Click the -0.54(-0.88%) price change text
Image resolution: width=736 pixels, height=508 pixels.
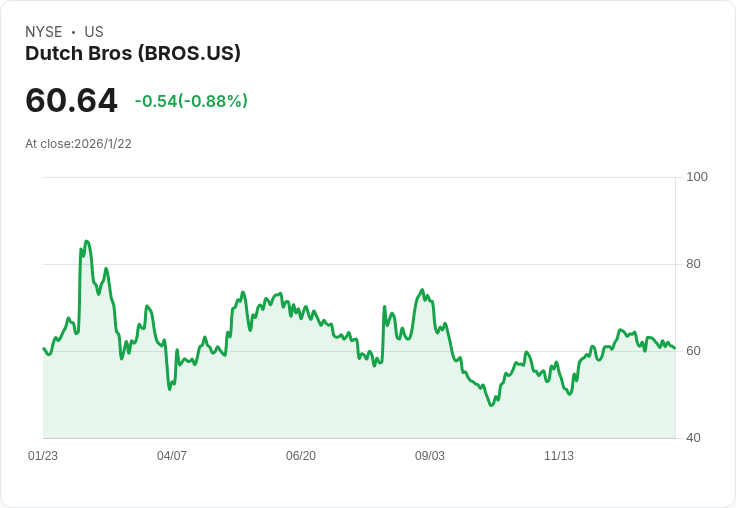click(191, 101)
